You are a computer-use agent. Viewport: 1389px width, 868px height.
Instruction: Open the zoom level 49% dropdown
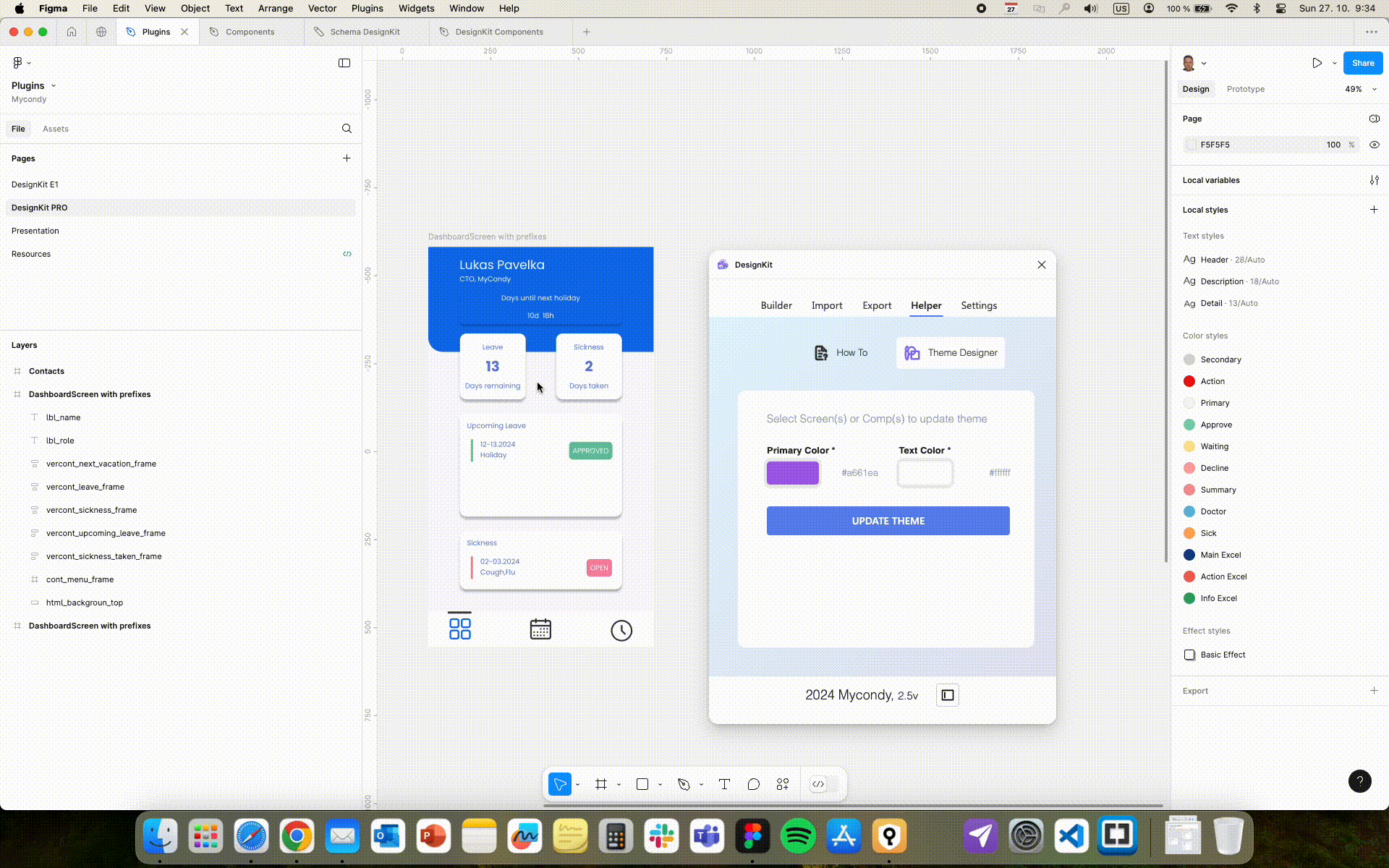pos(1361,89)
